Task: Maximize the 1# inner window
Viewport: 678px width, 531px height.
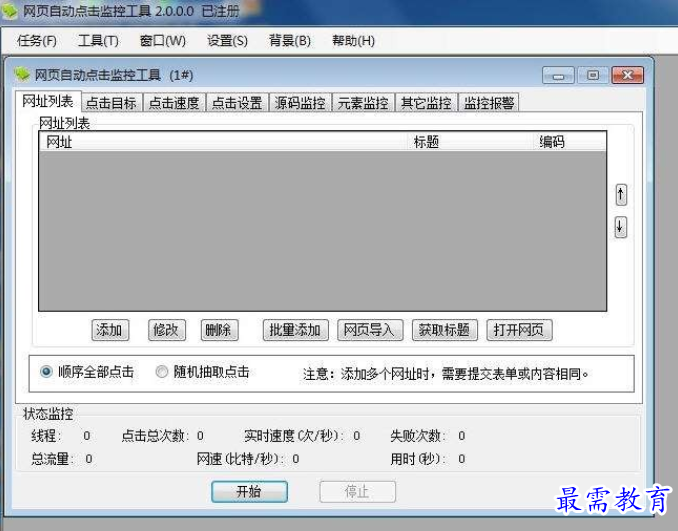Action: 593,75
